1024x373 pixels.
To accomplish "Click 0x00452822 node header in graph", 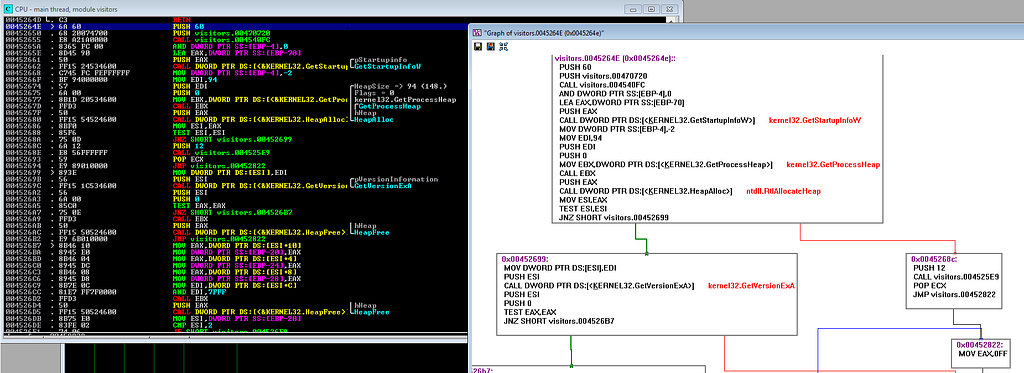I will 980,344.
